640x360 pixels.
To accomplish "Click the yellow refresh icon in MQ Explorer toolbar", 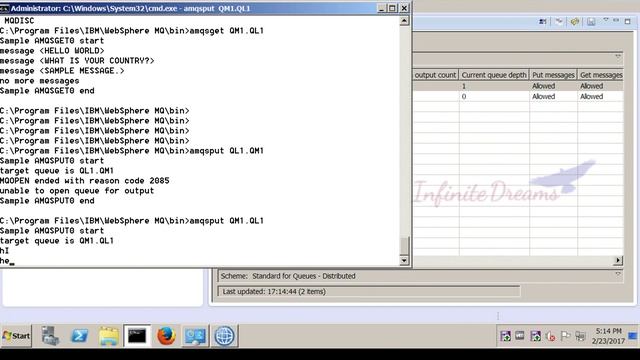I will tap(575, 21).
